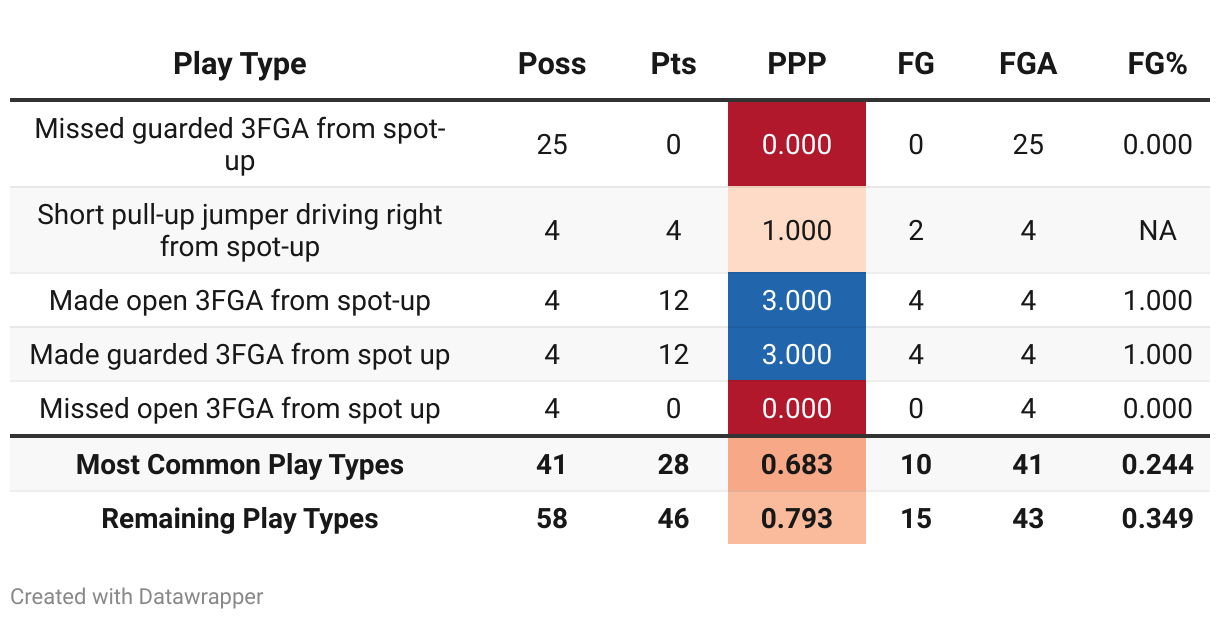
Task: Click the FGA column header
Action: click(1028, 64)
